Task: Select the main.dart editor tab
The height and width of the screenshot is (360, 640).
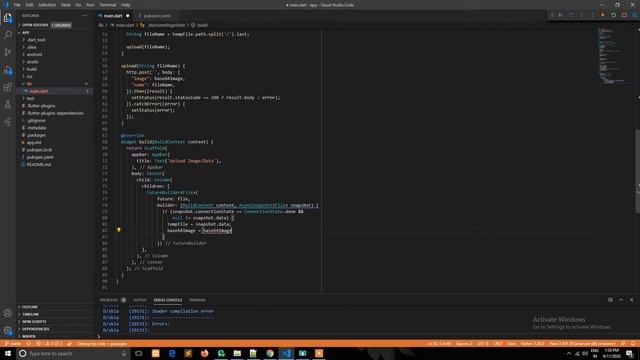Action: (x=113, y=16)
